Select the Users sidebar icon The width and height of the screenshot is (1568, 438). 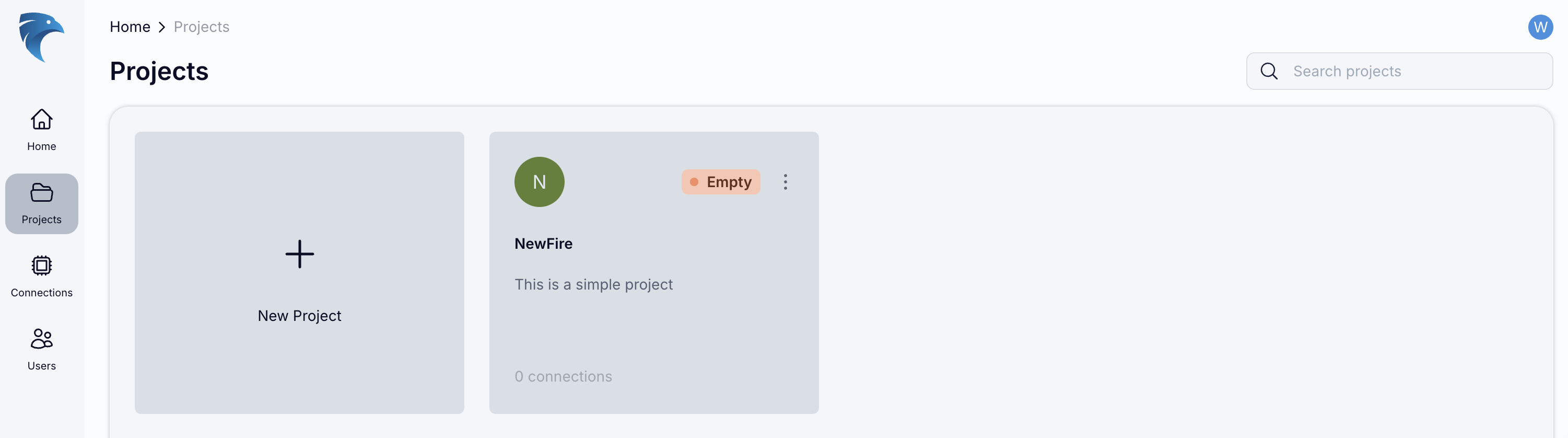point(41,340)
